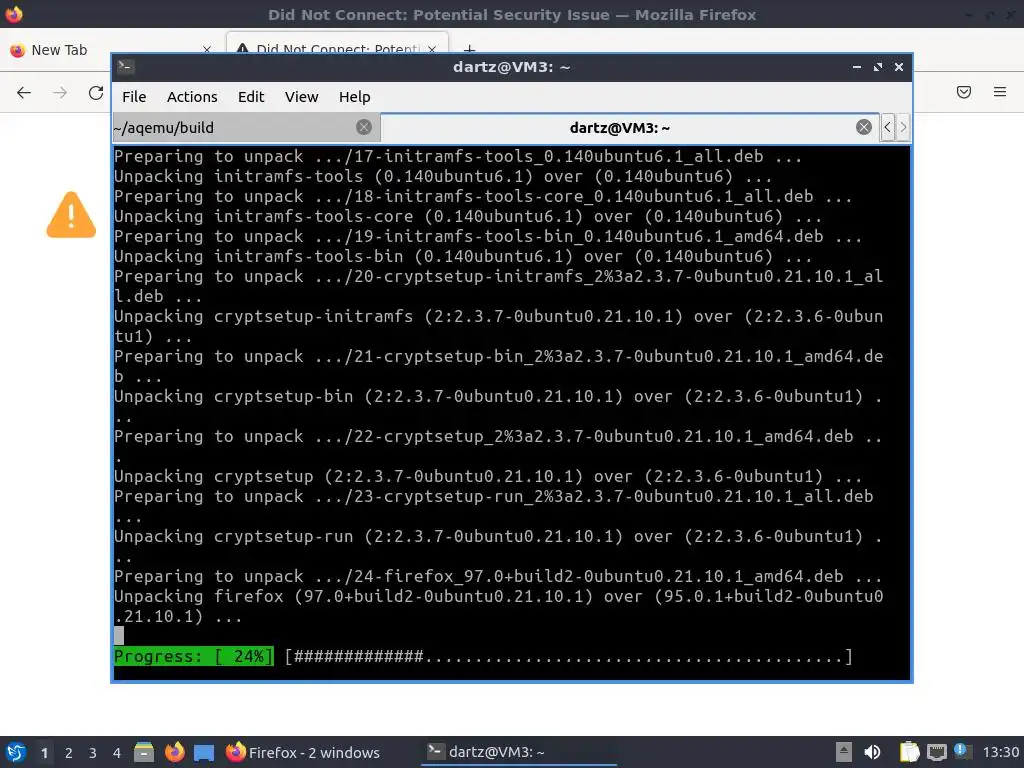Screen dimensions: 1024x768
Task: Click the hash-mark progress bar in terminal
Action: (569, 656)
